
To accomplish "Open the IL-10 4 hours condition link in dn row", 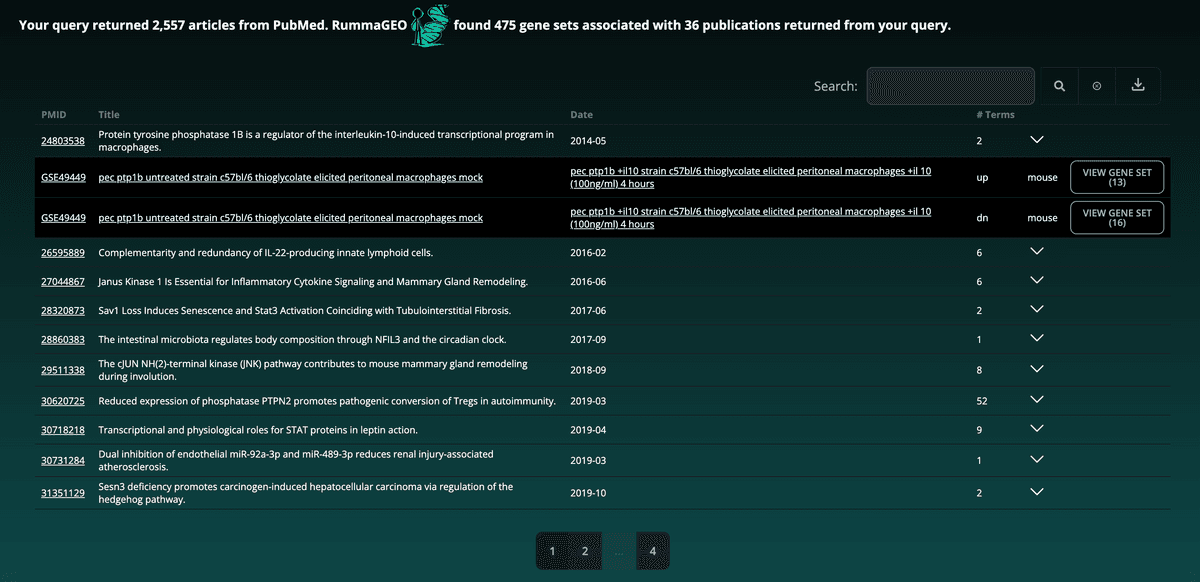I will click(x=751, y=218).
